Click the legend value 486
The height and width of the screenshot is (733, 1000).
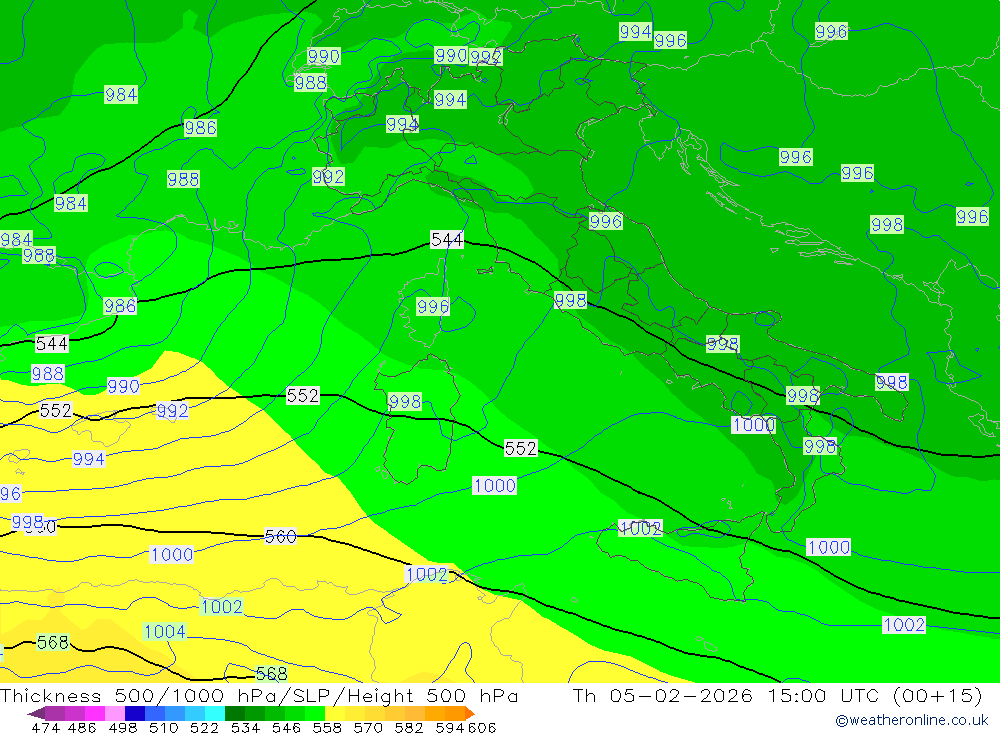(x=82, y=728)
